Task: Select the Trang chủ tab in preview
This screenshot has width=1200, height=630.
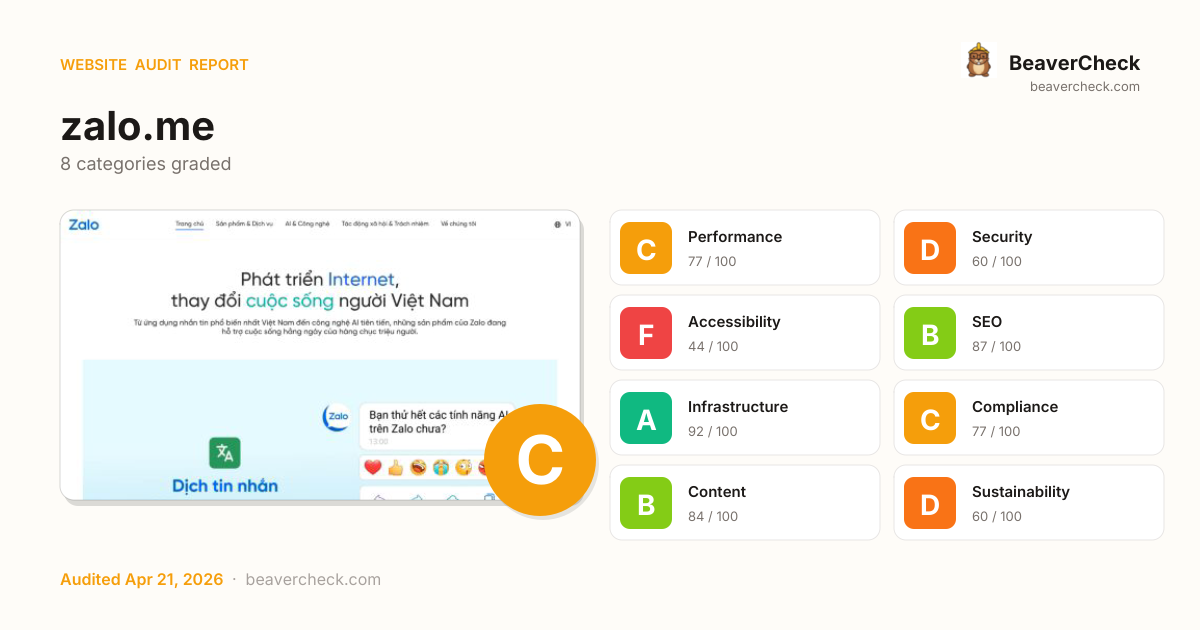Action: pos(190,224)
